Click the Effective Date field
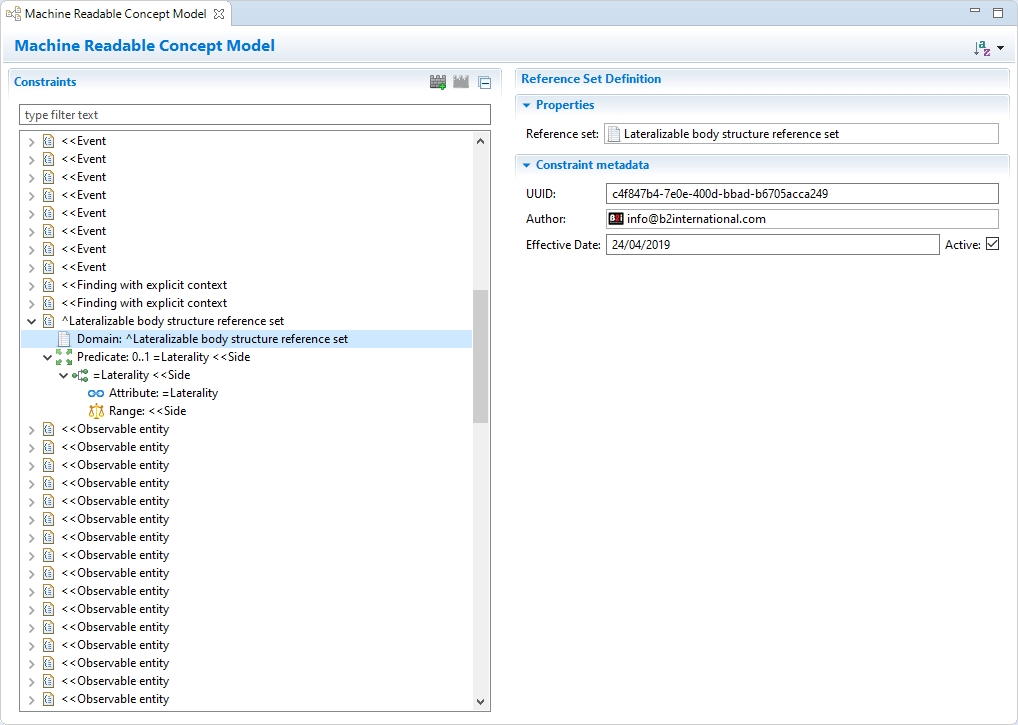1018x725 pixels. pyautogui.click(x=772, y=244)
